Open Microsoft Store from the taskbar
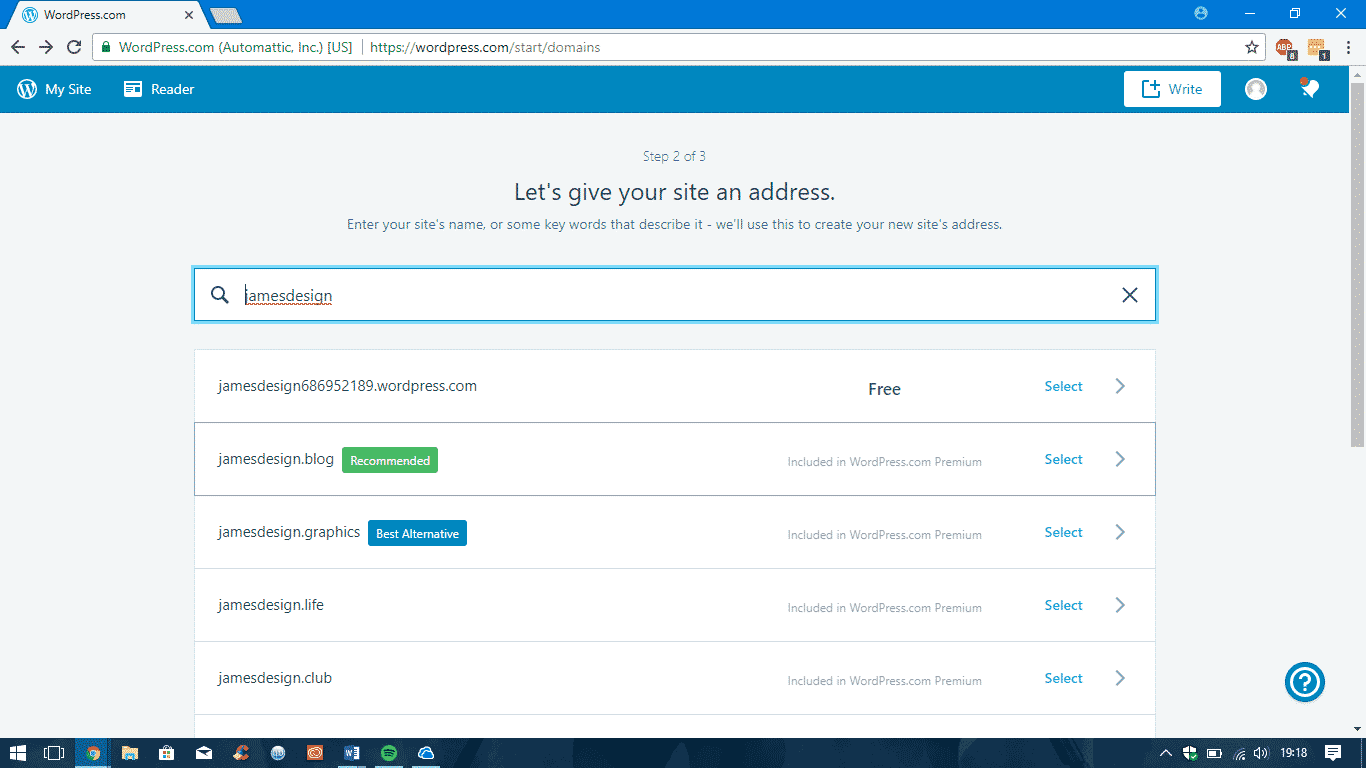1366x768 pixels. pyautogui.click(x=167, y=753)
